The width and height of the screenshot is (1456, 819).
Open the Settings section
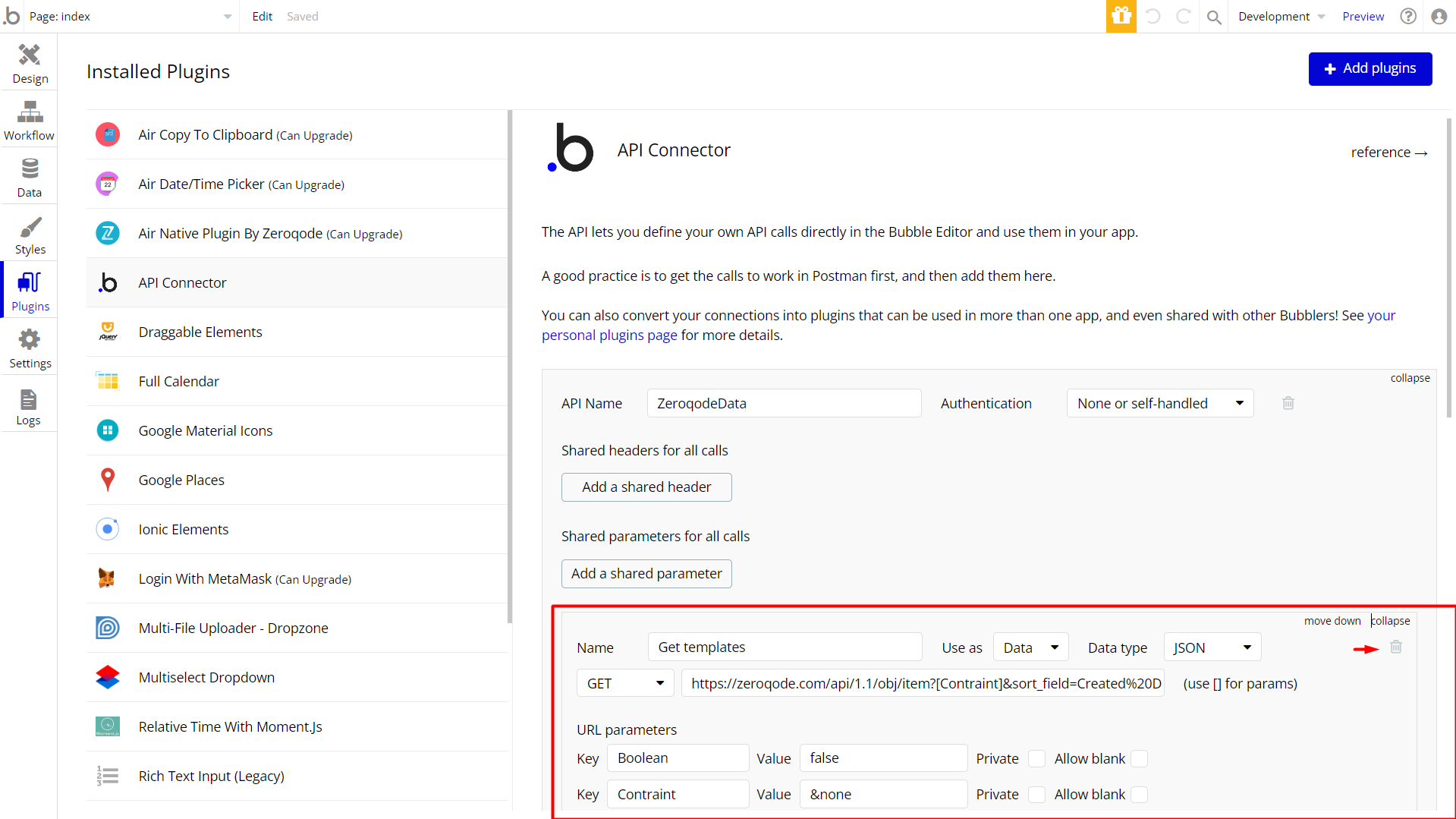tap(30, 348)
